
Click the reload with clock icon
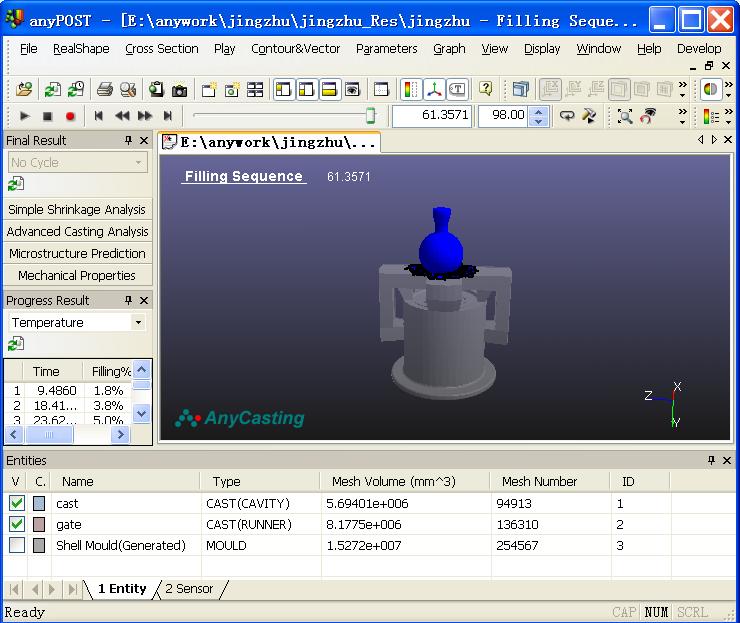tap(76, 89)
